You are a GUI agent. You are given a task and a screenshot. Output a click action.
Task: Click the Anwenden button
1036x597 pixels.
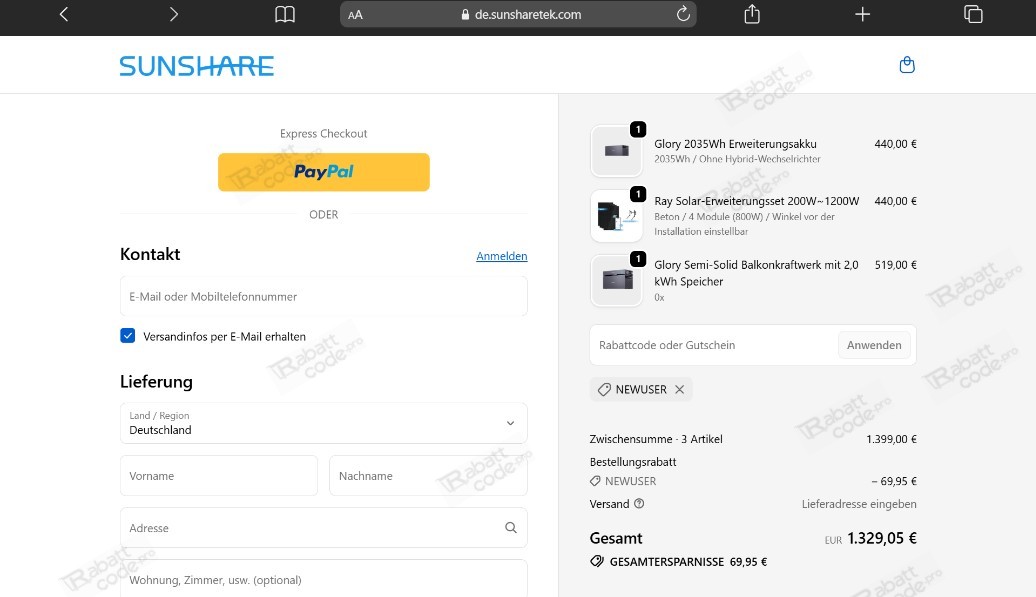click(x=874, y=345)
